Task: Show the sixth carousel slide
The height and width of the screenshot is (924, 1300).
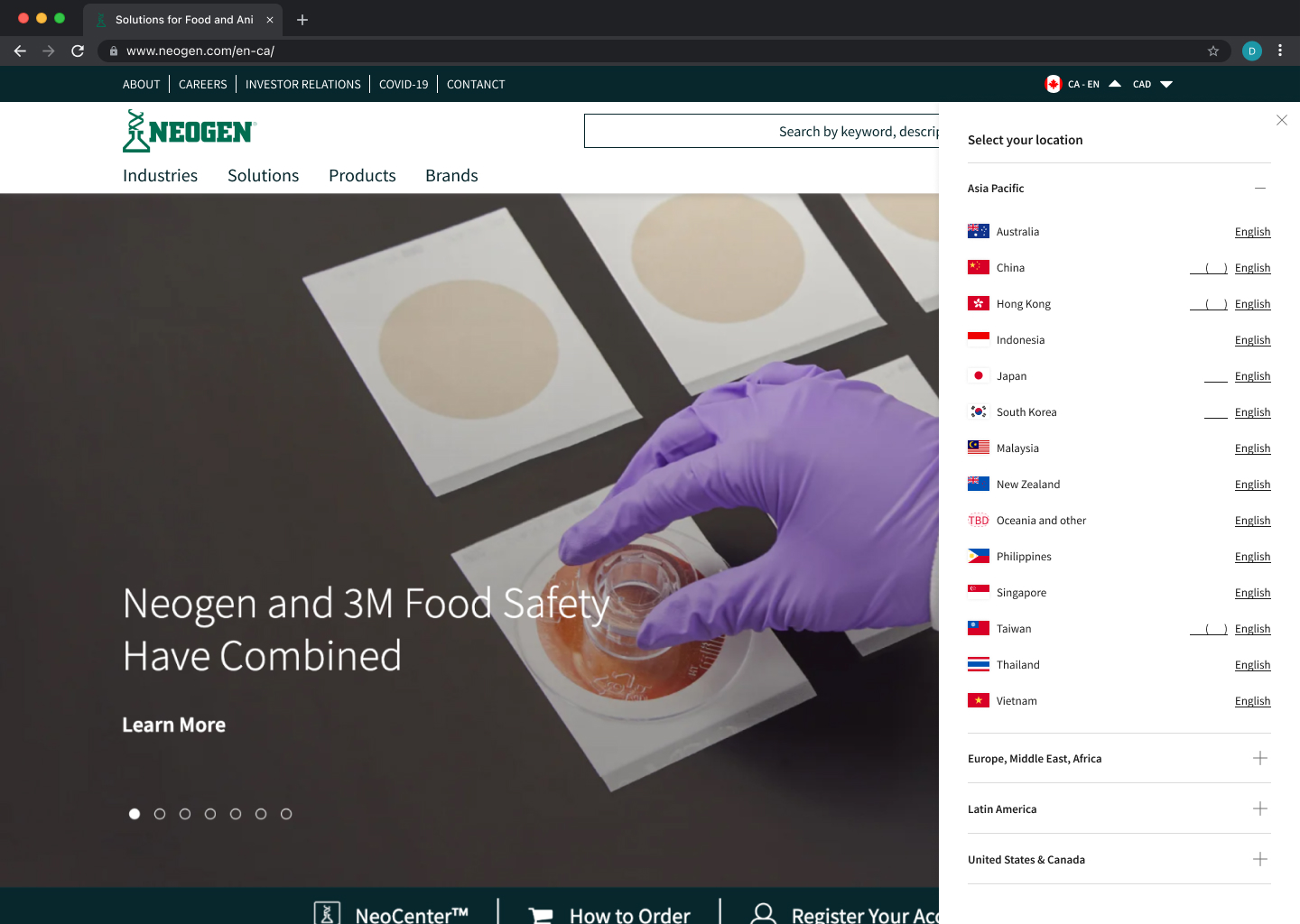Action: pyautogui.click(x=261, y=814)
